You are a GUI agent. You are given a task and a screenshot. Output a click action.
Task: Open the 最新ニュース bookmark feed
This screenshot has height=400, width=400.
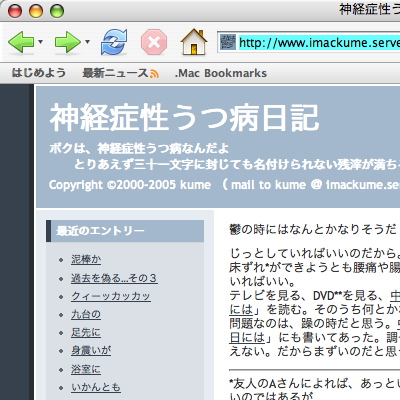click(x=115, y=73)
